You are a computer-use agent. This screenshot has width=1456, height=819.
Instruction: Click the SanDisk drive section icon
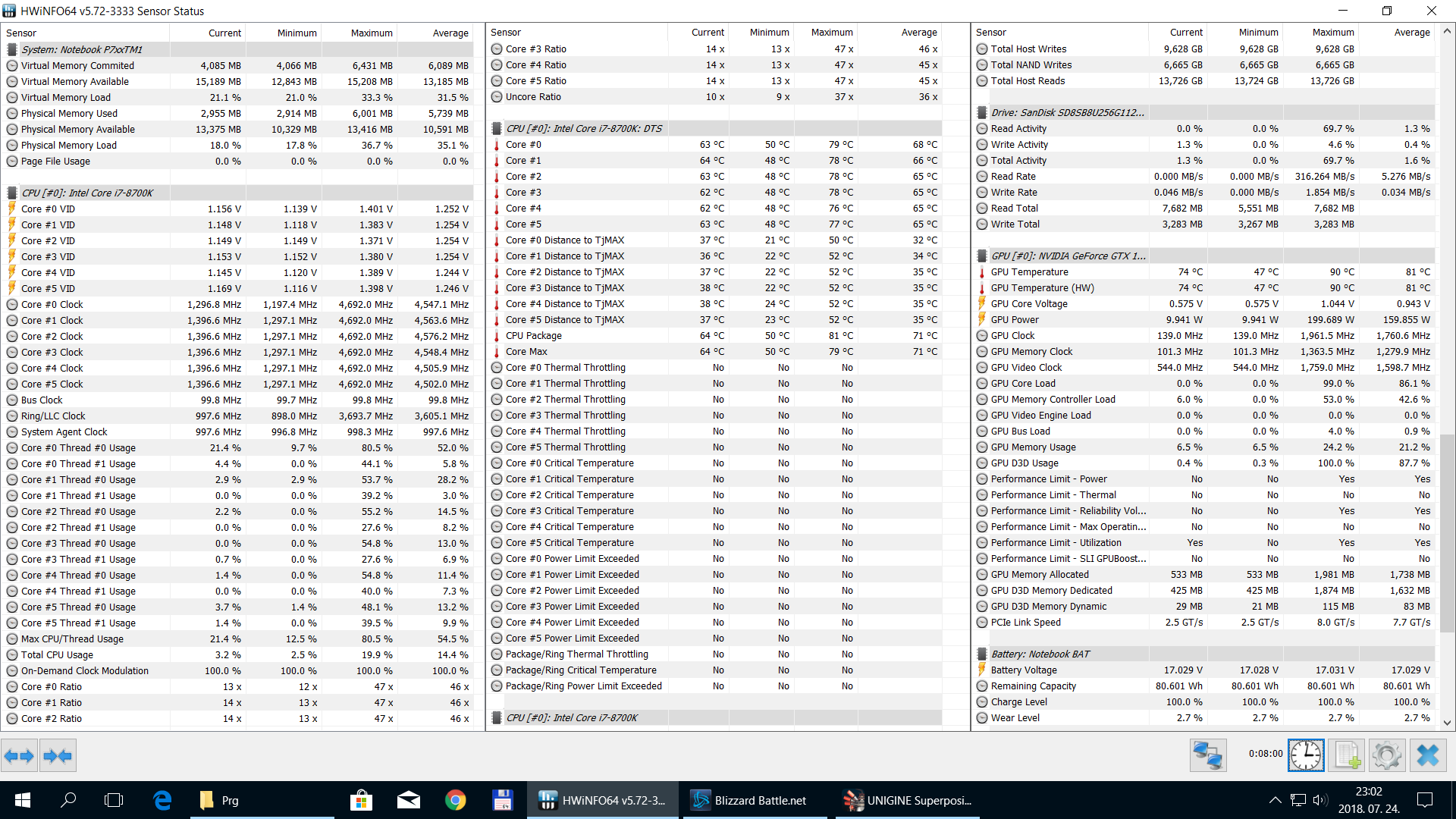coord(982,112)
